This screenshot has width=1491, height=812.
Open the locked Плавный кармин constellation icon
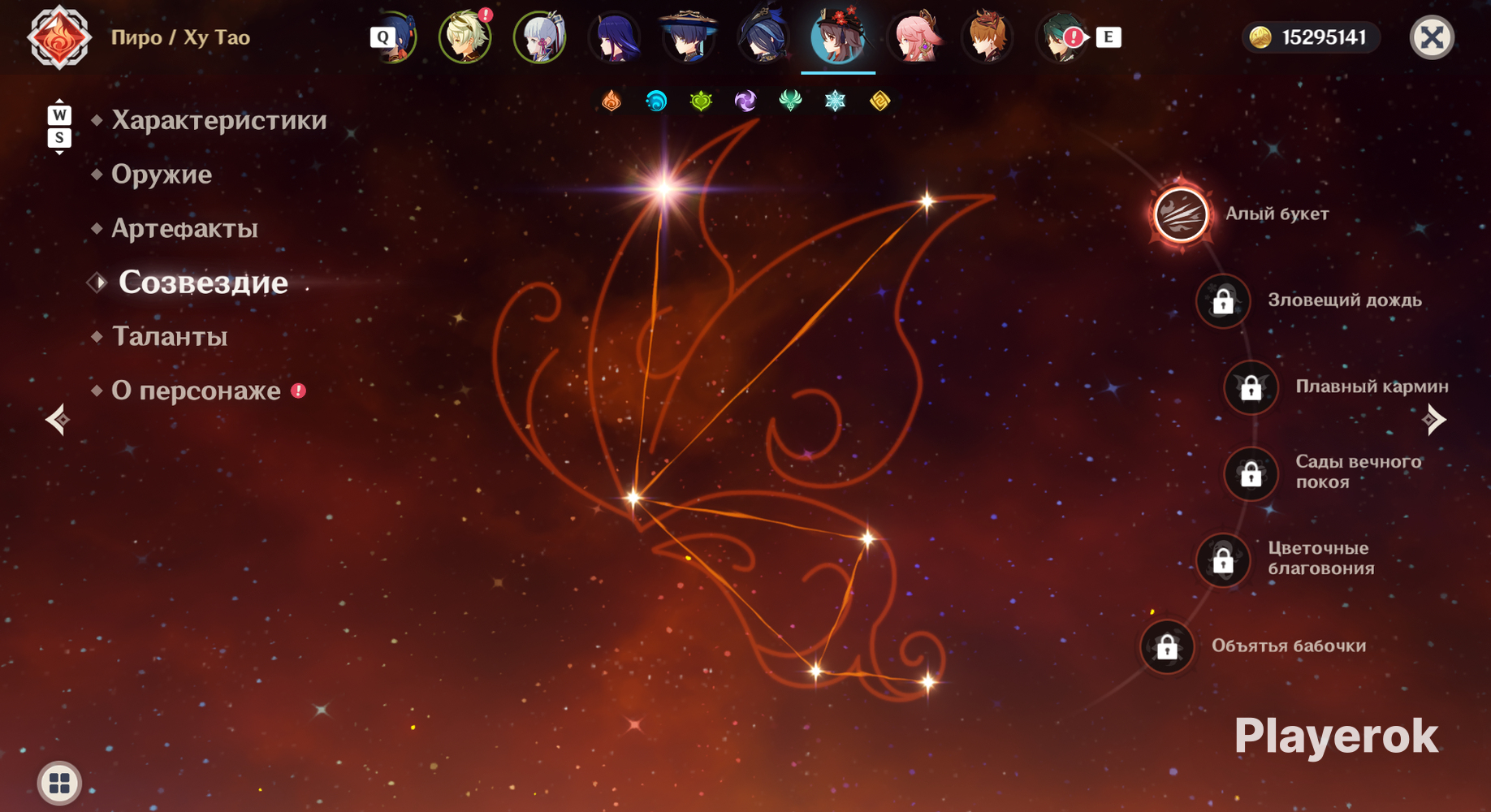coord(1251,387)
